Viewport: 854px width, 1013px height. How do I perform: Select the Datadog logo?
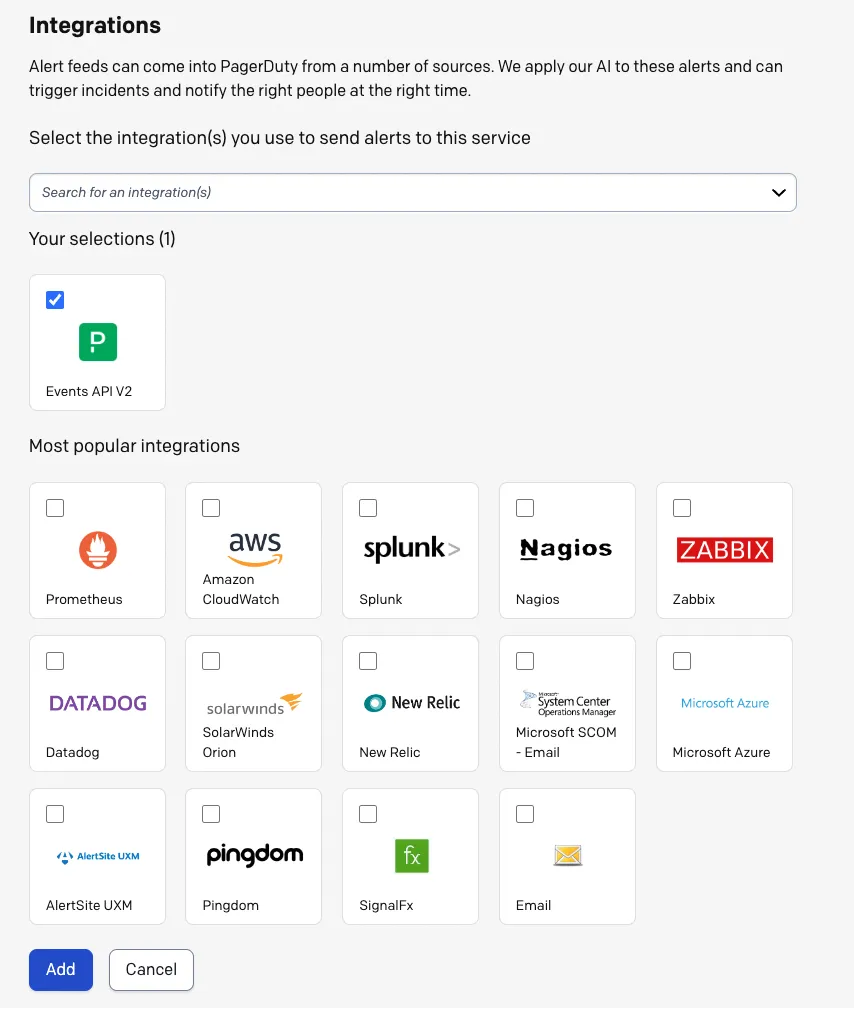tap(97, 703)
